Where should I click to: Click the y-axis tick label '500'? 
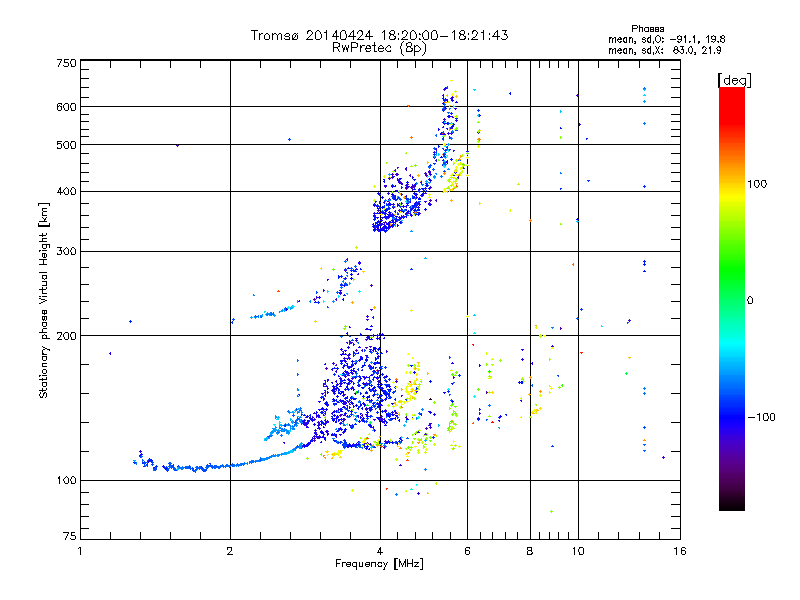(66, 145)
